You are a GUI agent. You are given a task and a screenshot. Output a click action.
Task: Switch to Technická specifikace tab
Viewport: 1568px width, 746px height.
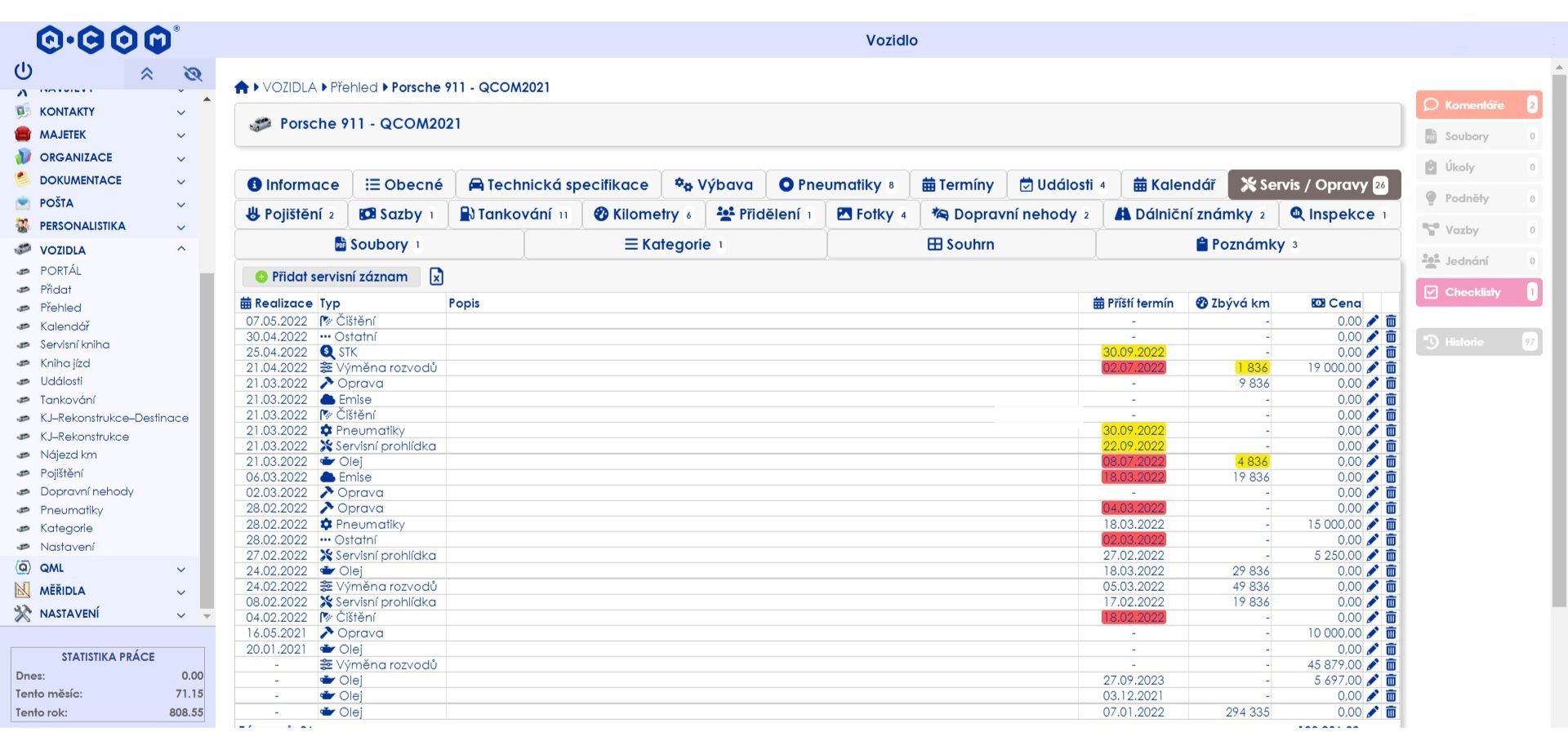point(558,185)
